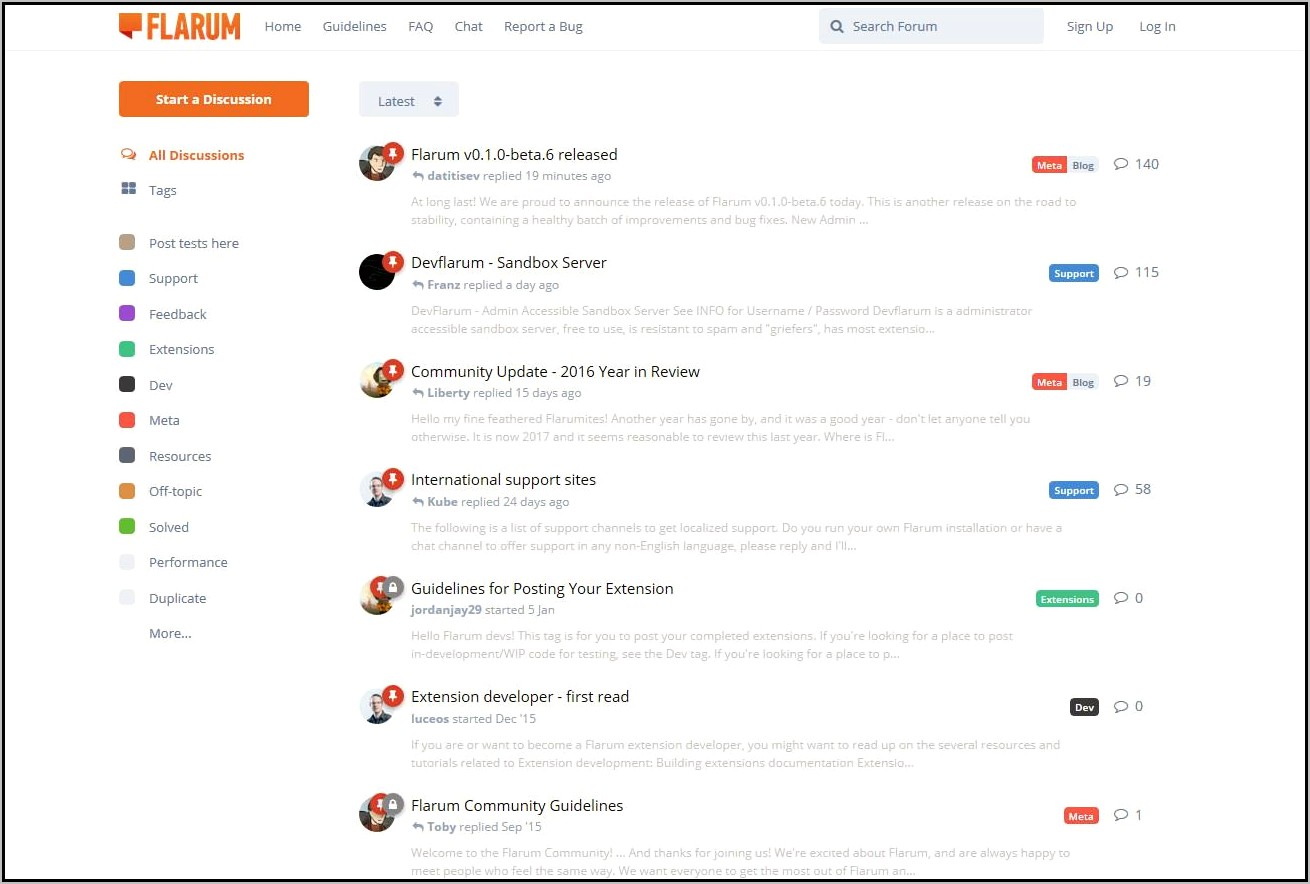Image resolution: width=1310 pixels, height=884 pixels.
Task: Expand More... tags in sidebar
Action: click(170, 633)
